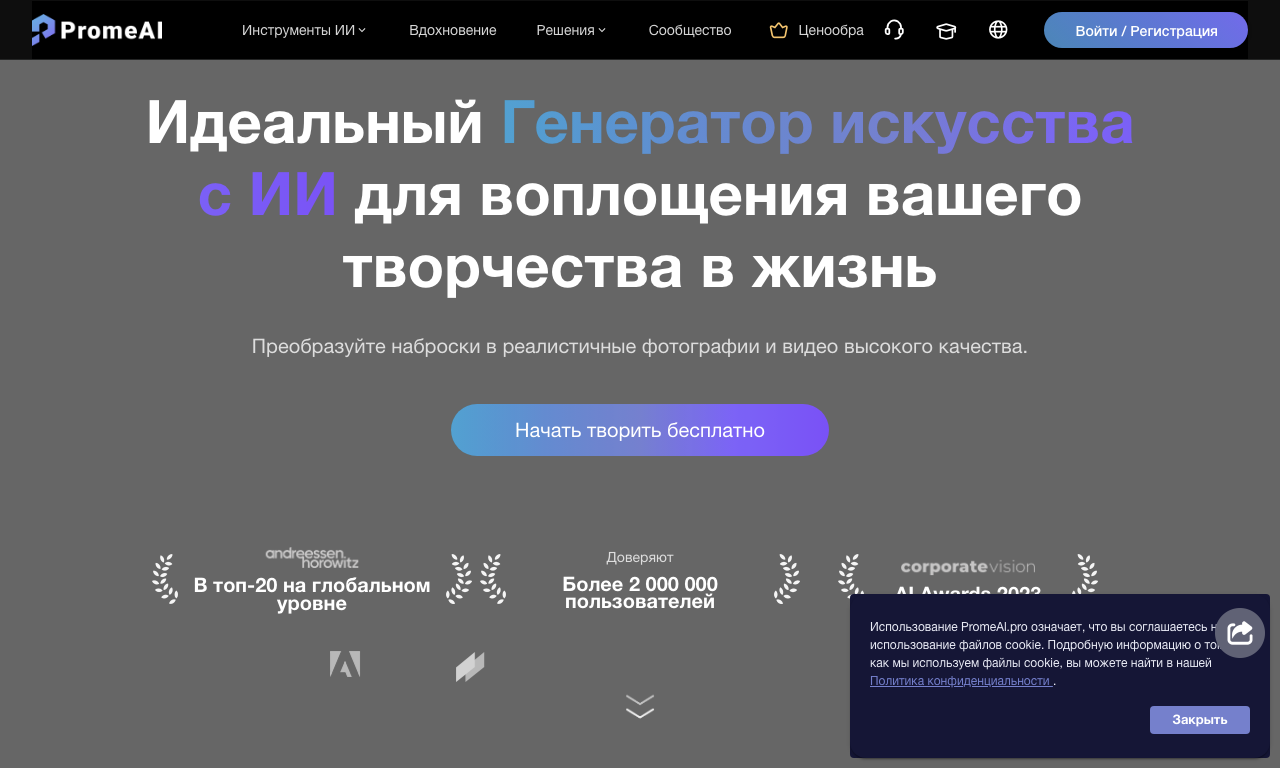The width and height of the screenshot is (1280, 768).
Task: Open the Вдохновение page
Action: click(453, 30)
